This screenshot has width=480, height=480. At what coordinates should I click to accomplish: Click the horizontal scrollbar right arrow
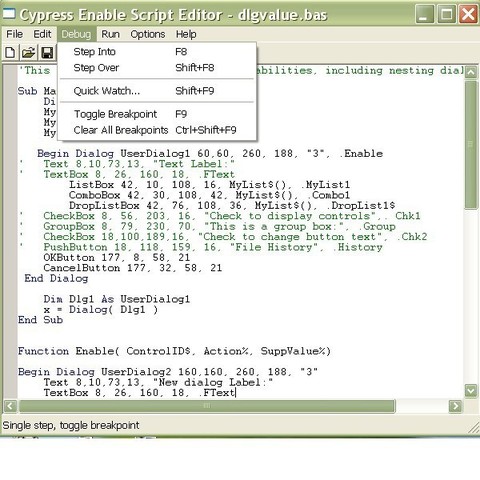tap(455, 406)
